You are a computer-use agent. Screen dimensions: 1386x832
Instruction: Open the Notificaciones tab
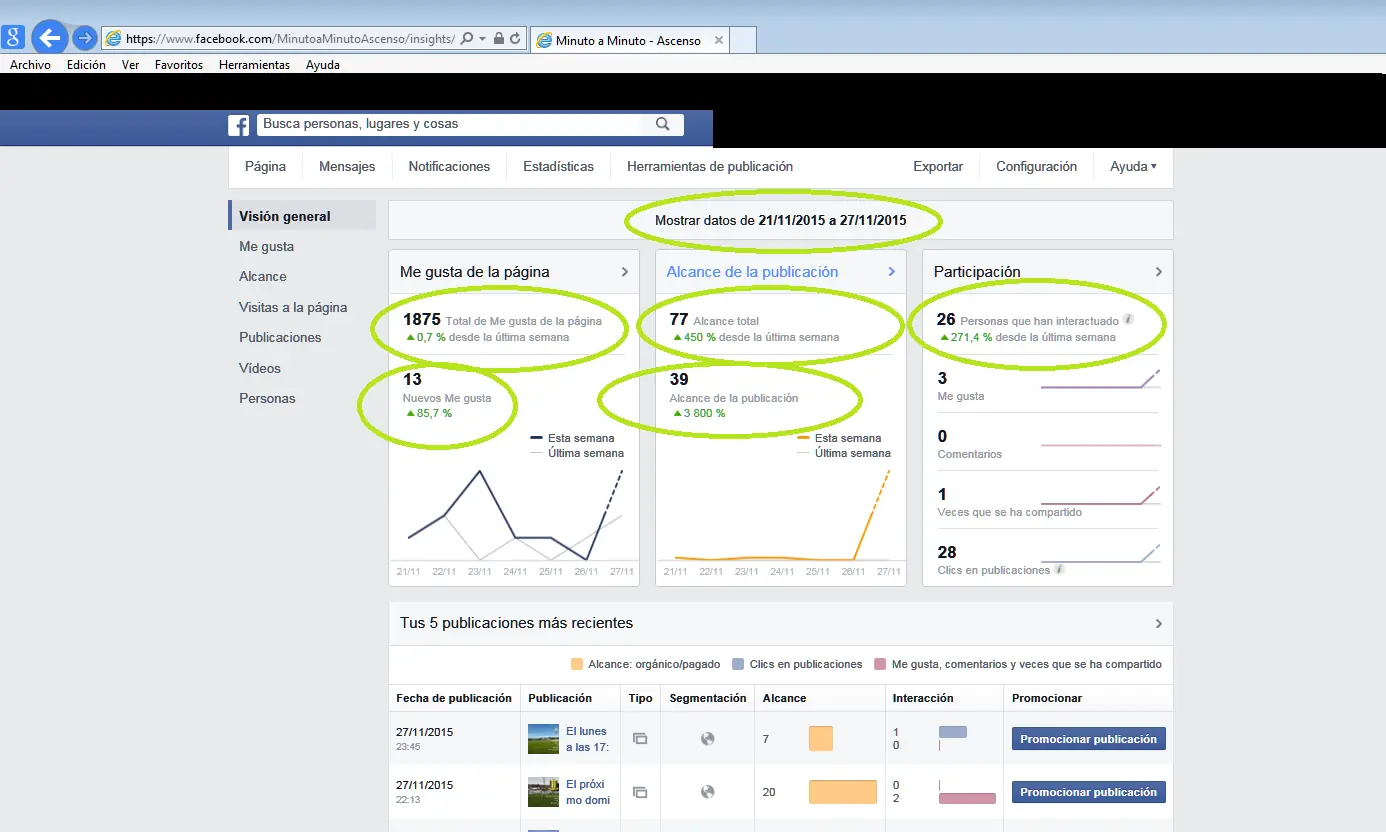pos(449,167)
